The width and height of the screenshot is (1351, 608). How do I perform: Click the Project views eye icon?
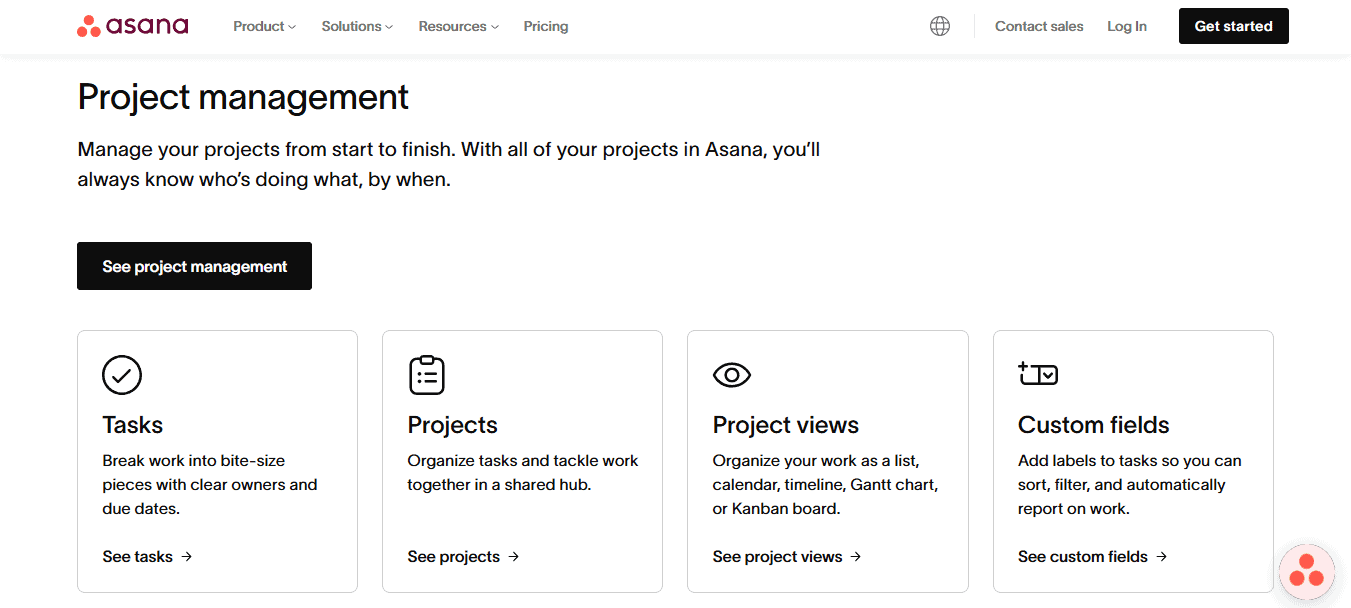[732, 375]
